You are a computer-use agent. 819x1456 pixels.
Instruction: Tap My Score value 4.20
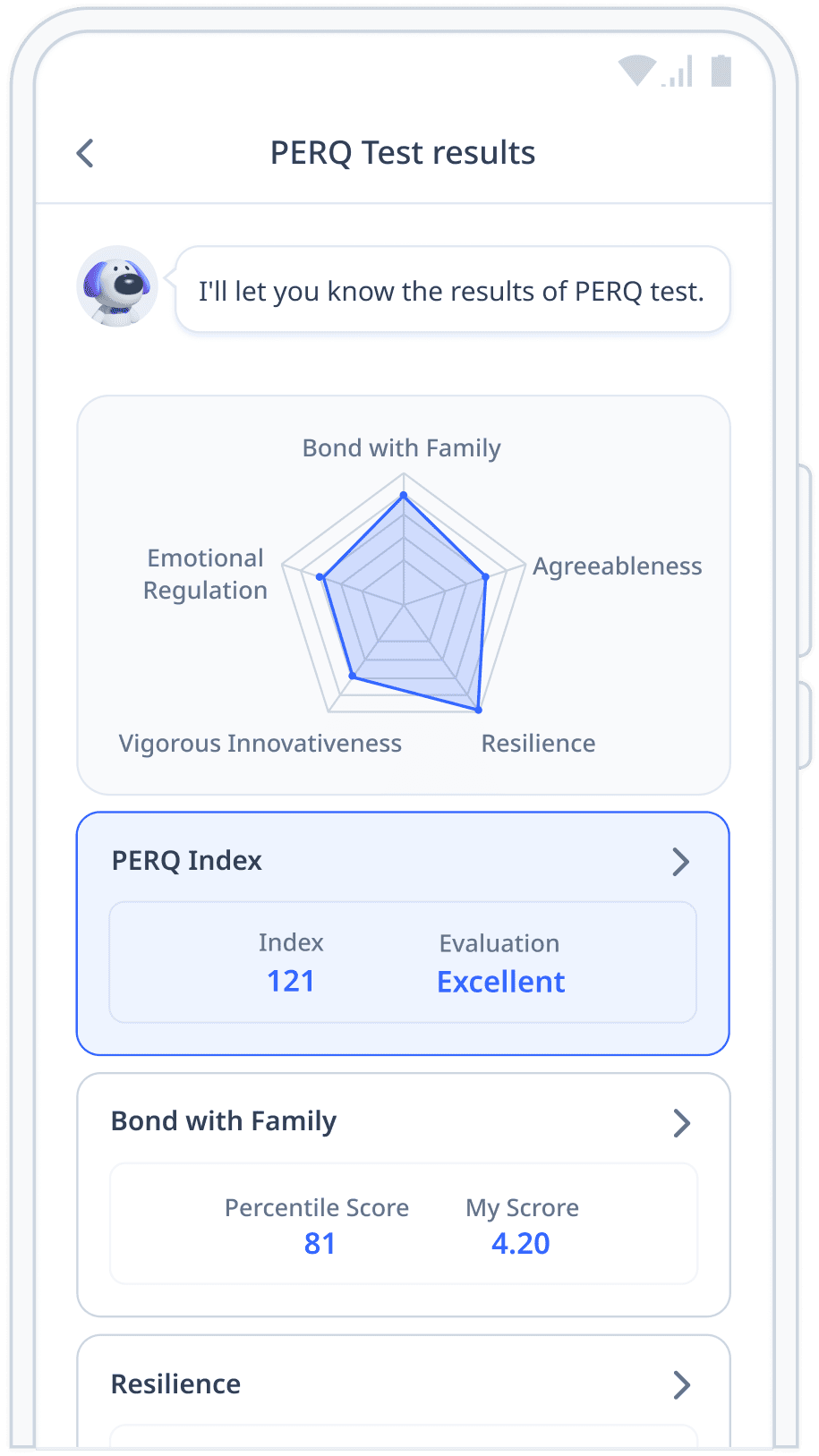[521, 1244]
